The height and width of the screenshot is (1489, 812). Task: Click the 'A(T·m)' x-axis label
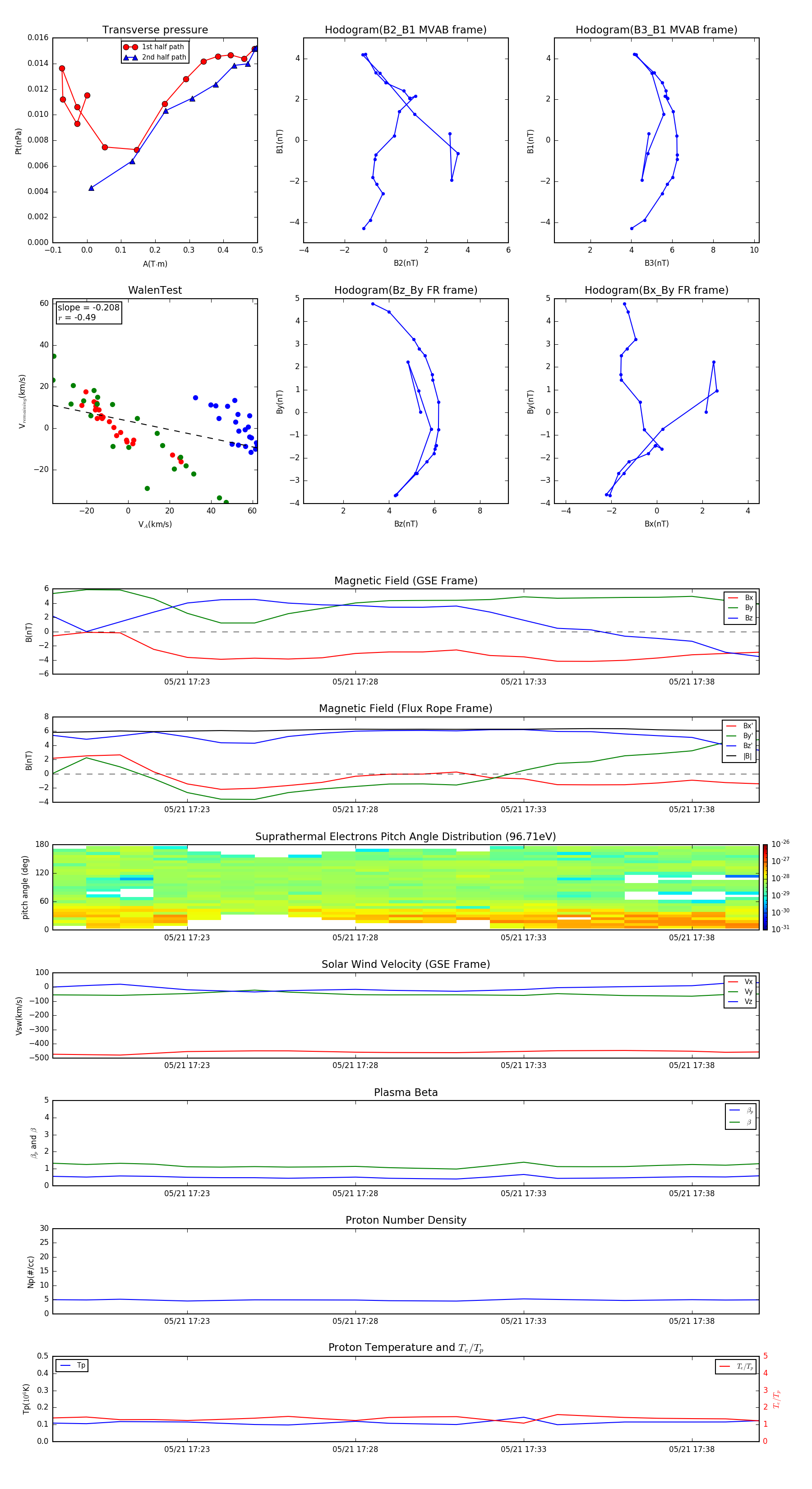coord(155,264)
